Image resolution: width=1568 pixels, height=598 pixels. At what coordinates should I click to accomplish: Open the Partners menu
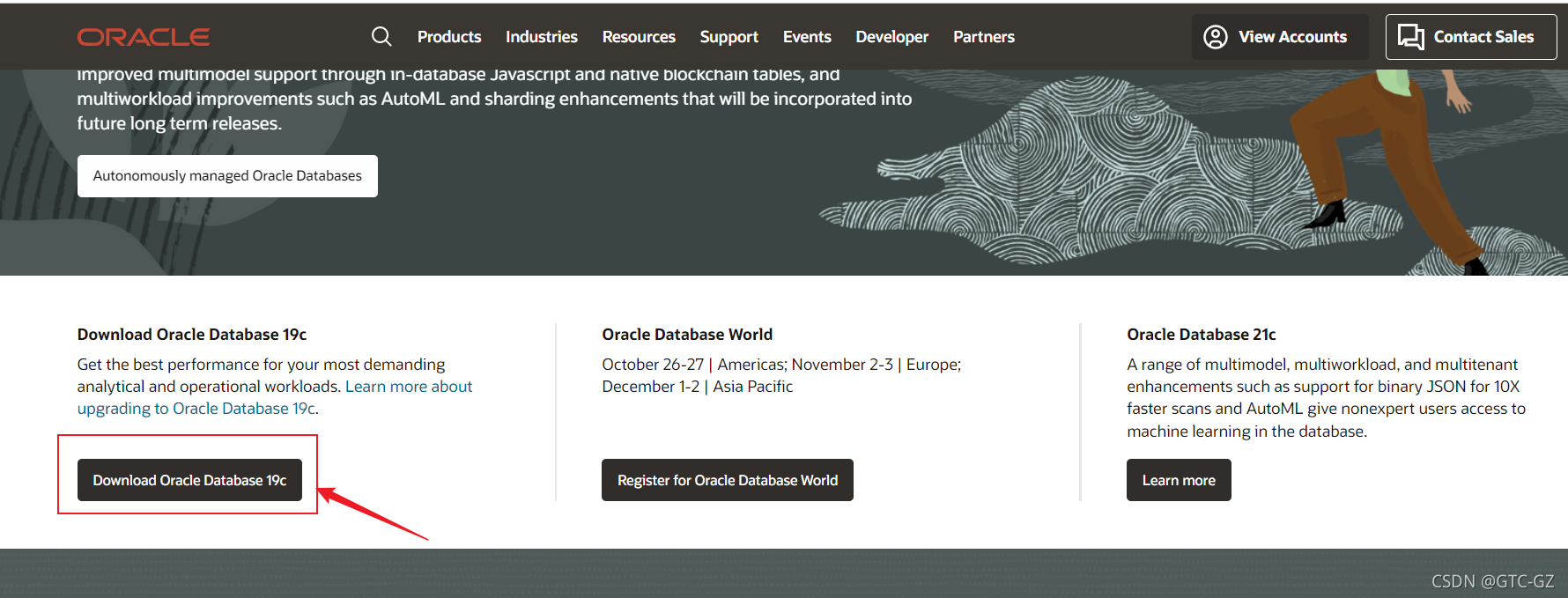point(984,37)
